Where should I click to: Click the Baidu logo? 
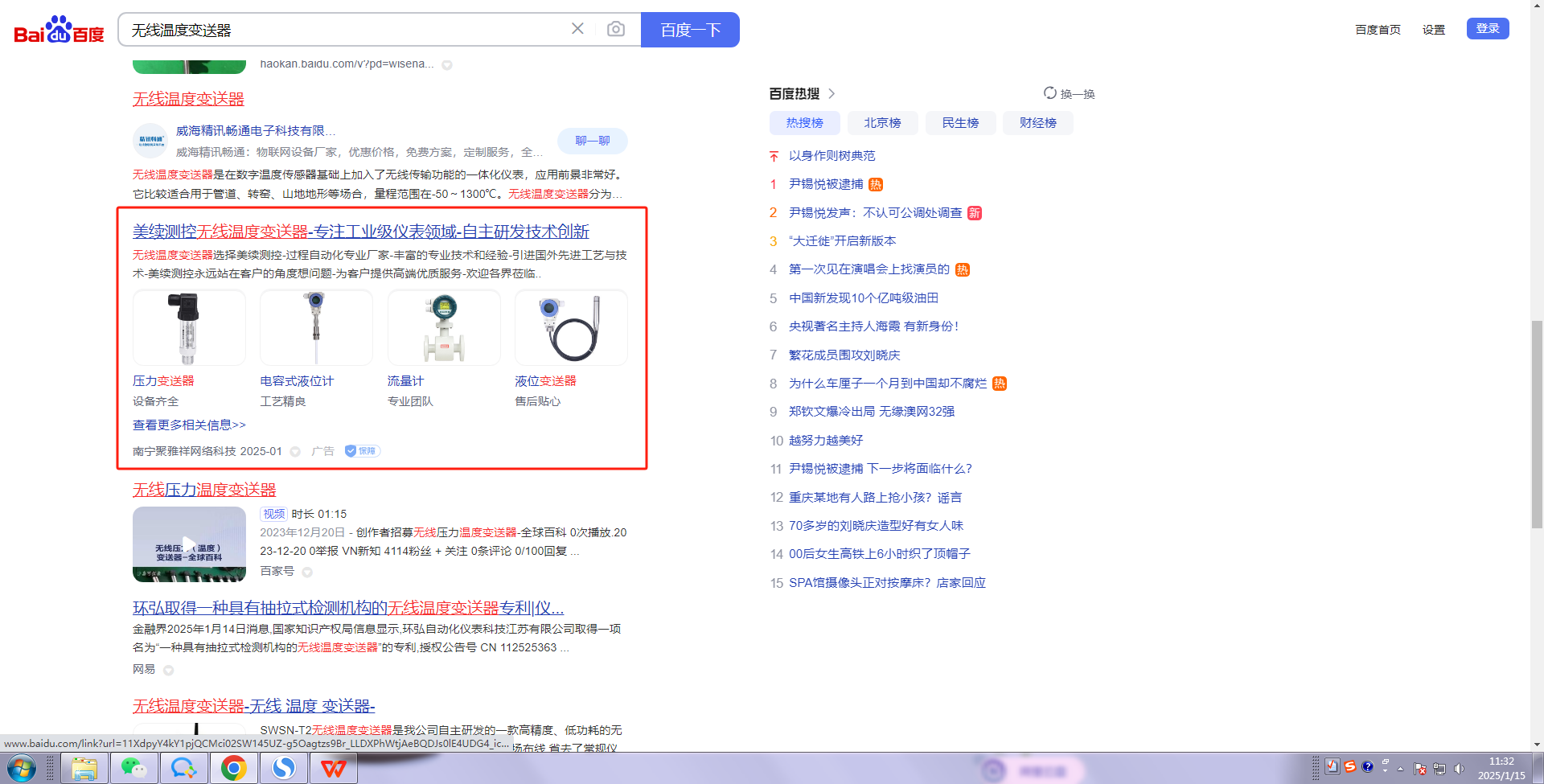point(59,31)
